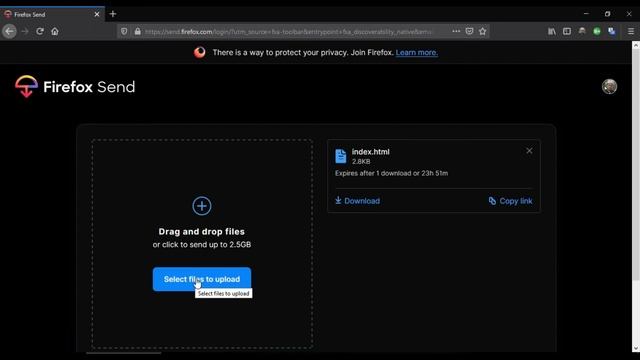
Task: Minimize the Firefox window
Action: coord(587,13)
